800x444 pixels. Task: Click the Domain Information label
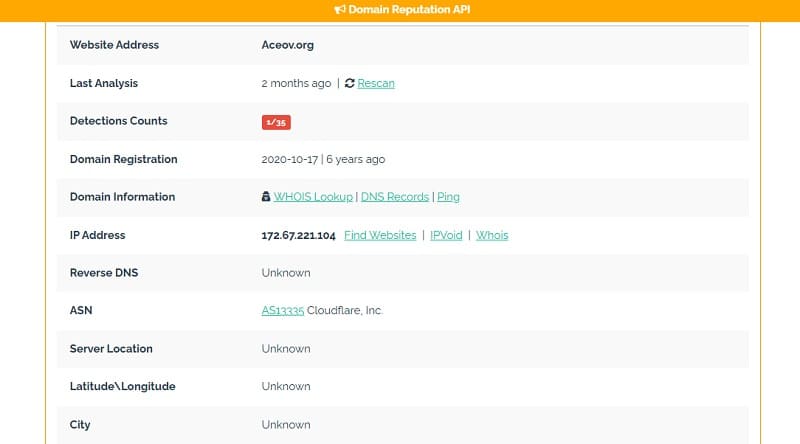(x=122, y=197)
